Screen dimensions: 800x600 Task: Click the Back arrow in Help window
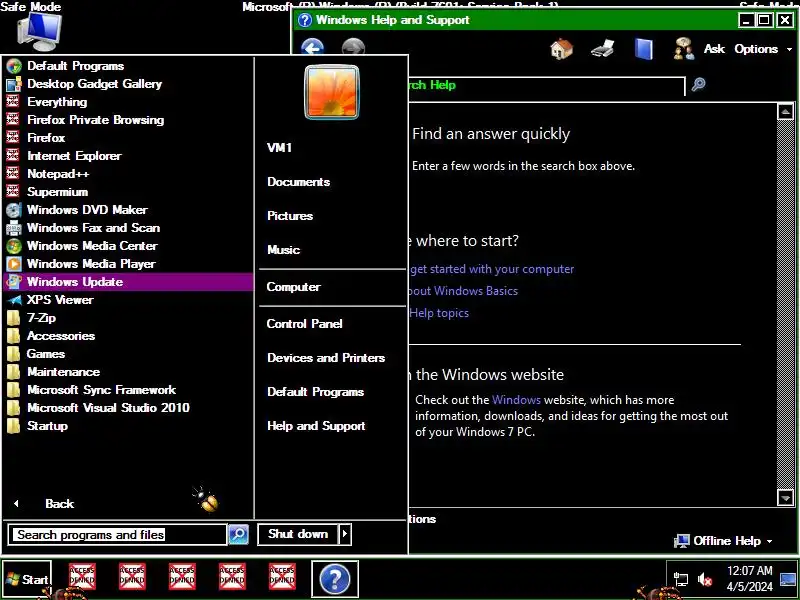tap(312, 47)
